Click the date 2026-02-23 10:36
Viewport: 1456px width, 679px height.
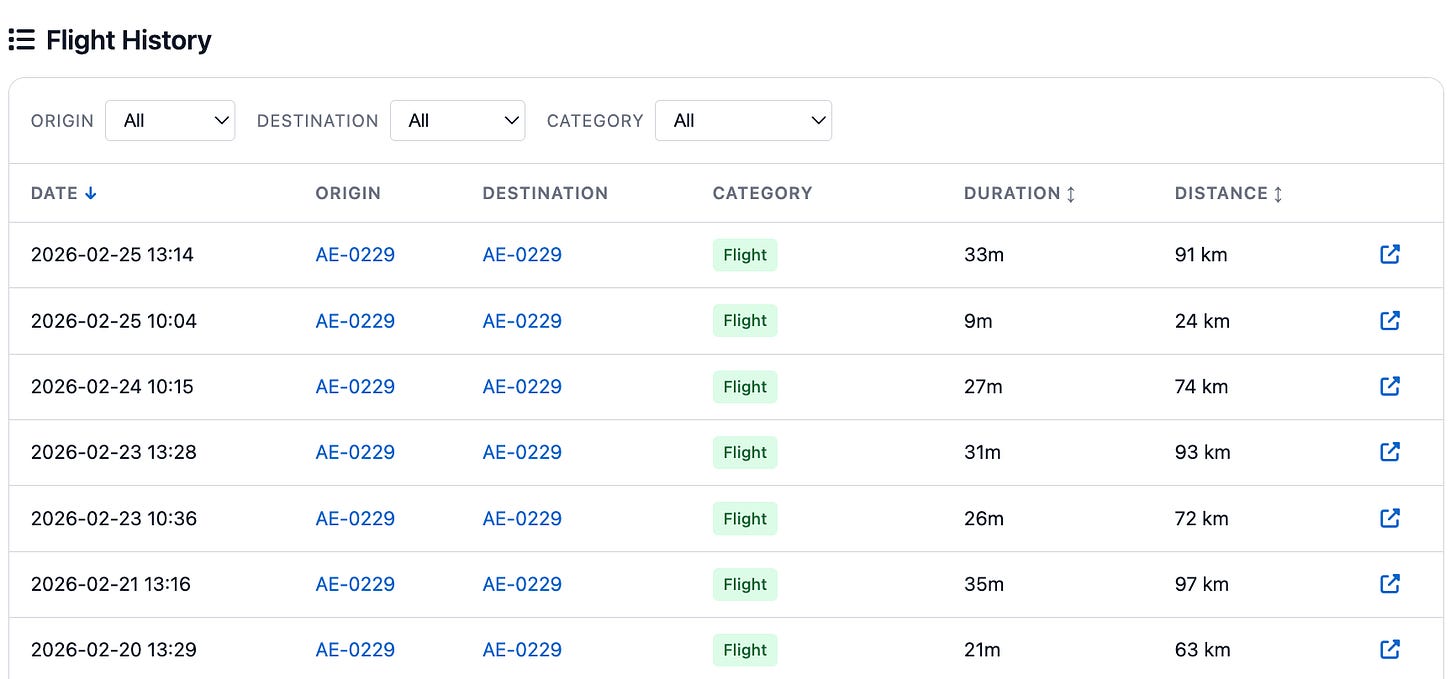(x=114, y=518)
